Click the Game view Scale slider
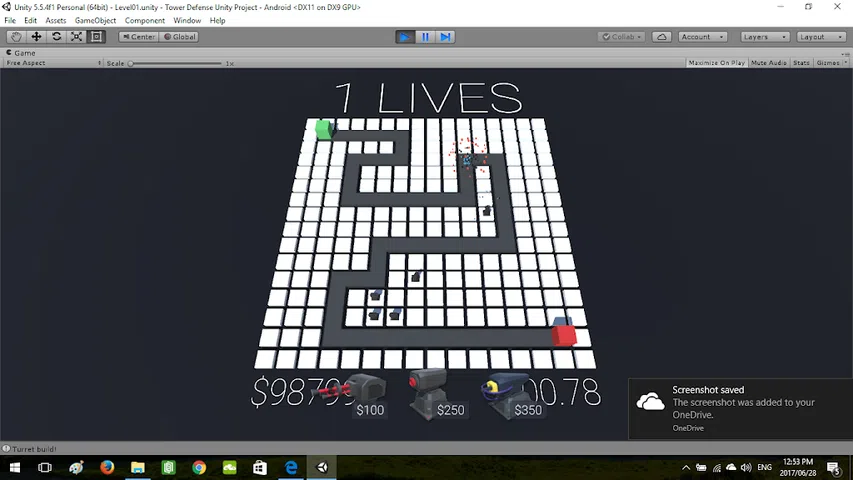853x480 pixels. (x=175, y=63)
